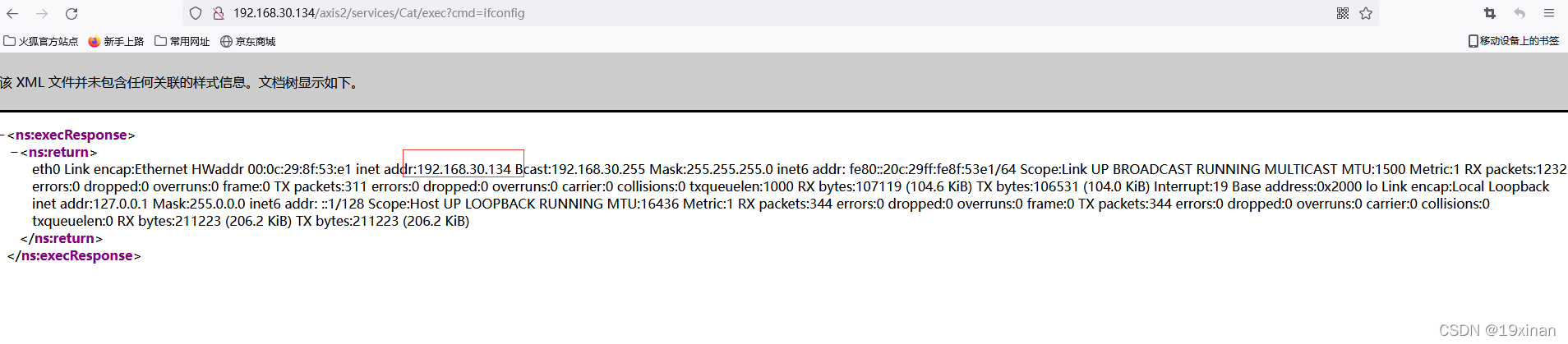Open the 移动设备上的书签 folder
Viewport: 1568px width, 344px height.
tap(1514, 41)
